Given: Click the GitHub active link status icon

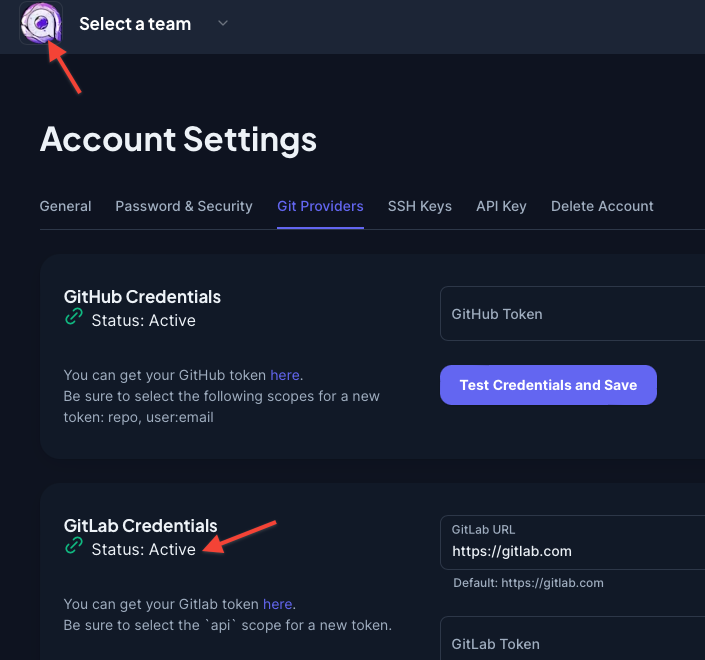Looking at the screenshot, I should pyautogui.click(x=73, y=319).
